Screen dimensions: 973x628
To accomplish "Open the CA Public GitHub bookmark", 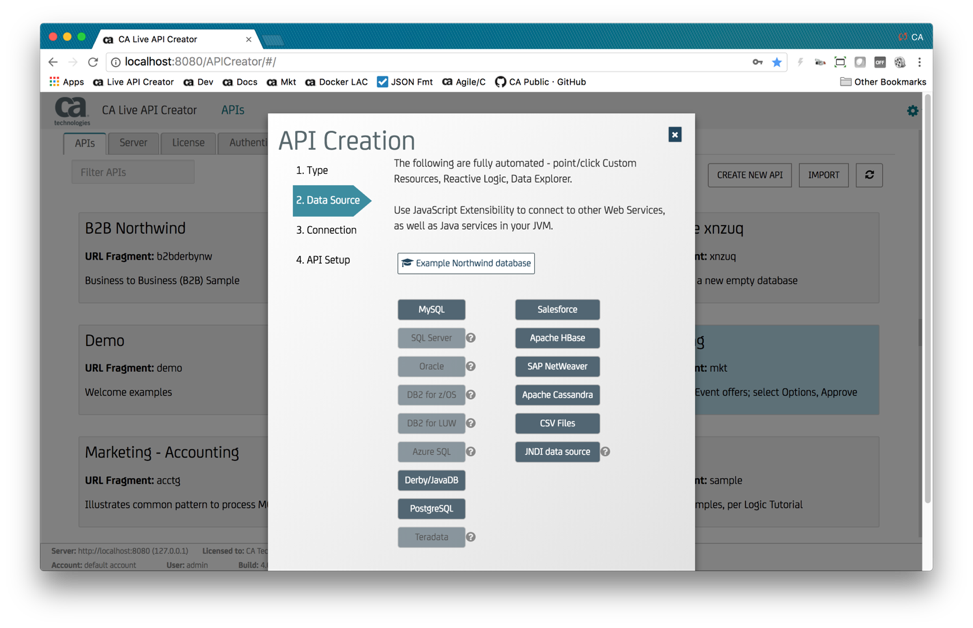I will [x=540, y=82].
